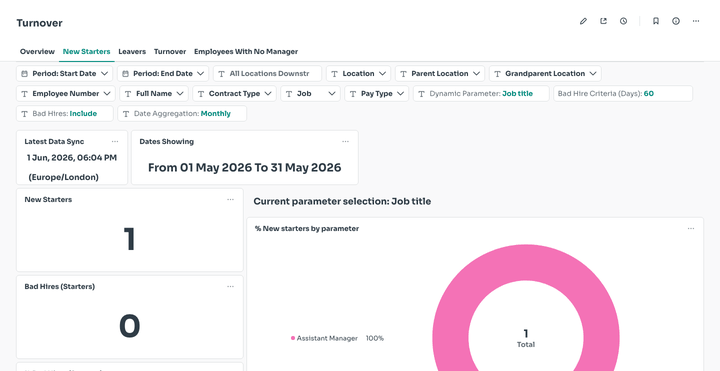
Task: Click the text-type icon in Date Aggregation
Action: click(126, 113)
